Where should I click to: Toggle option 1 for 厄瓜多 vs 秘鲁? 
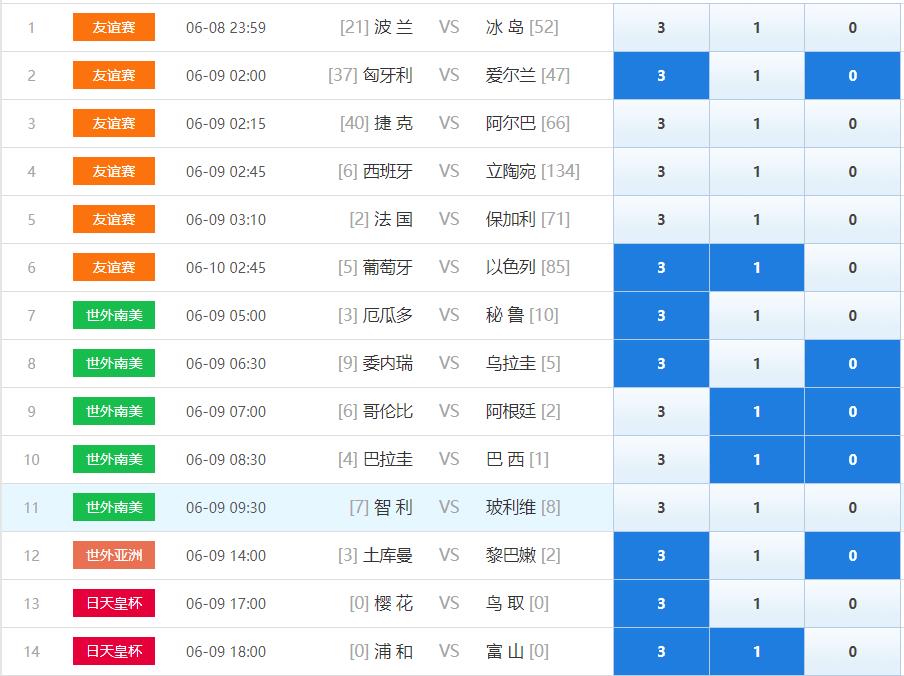756,316
